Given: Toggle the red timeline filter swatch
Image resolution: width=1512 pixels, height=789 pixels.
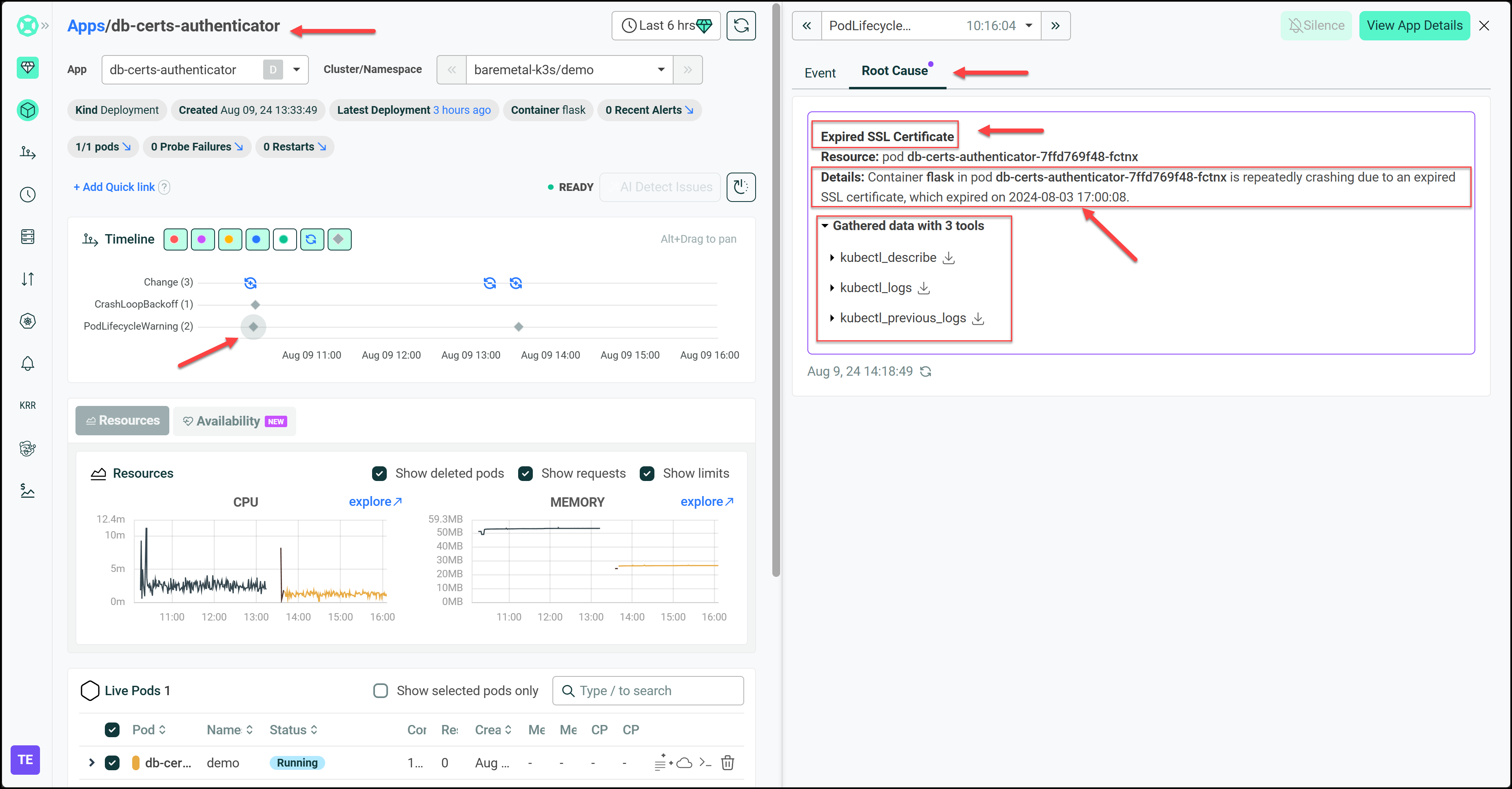Looking at the screenshot, I should 175,239.
